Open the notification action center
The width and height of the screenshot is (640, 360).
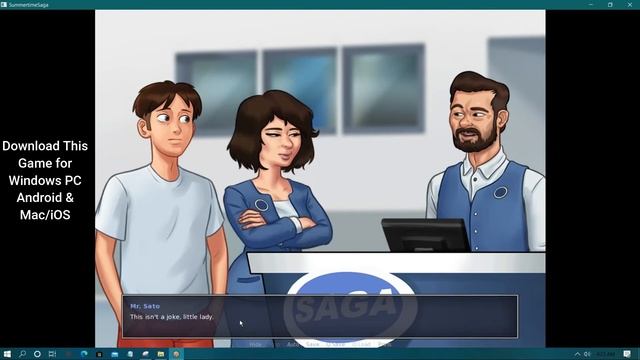tap(627, 354)
